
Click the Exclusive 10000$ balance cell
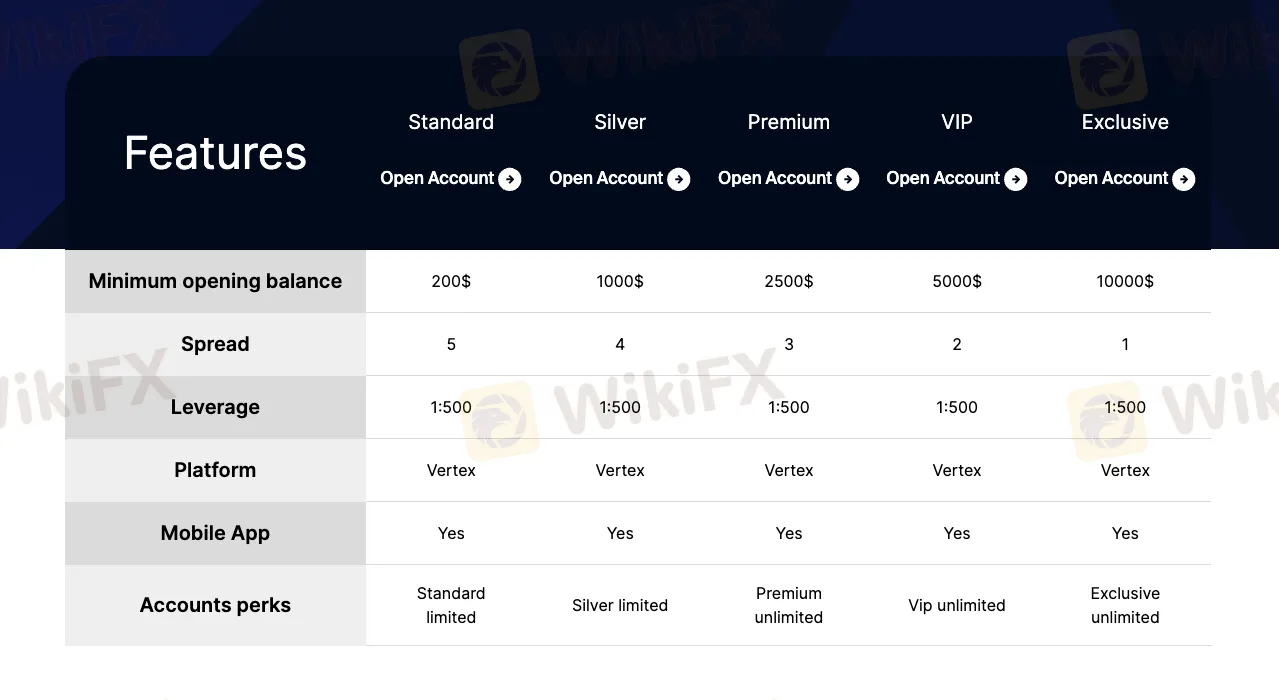tap(1125, 281)
